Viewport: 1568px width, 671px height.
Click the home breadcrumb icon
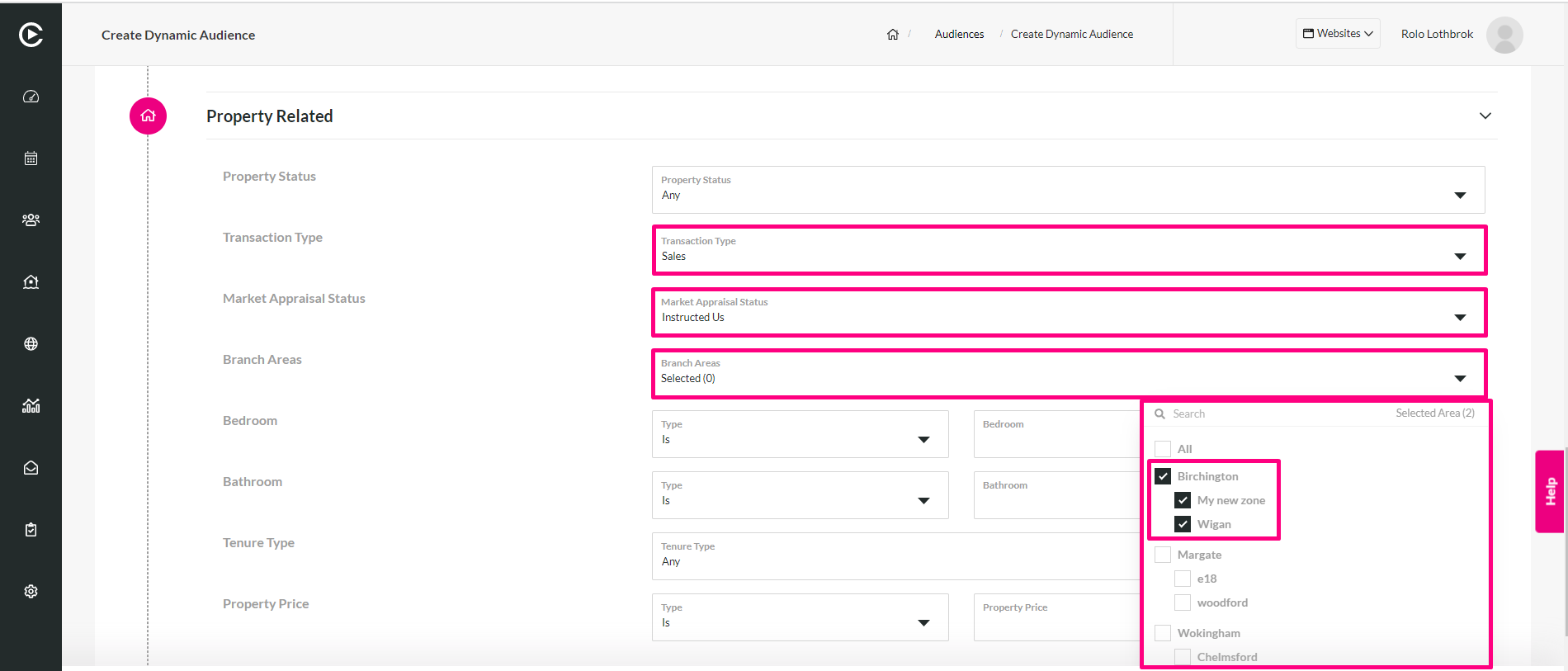(892, 35)
